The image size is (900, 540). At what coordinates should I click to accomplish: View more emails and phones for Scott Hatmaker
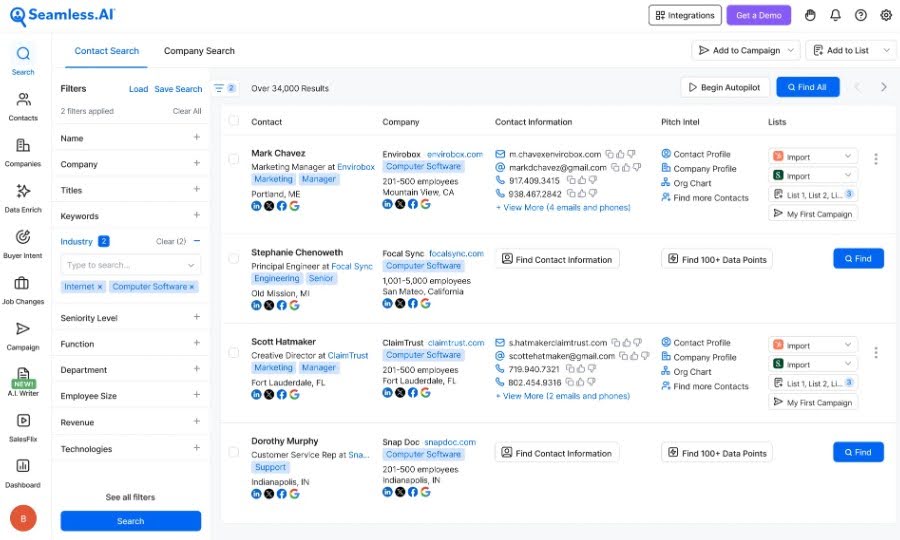coord(562,396)
